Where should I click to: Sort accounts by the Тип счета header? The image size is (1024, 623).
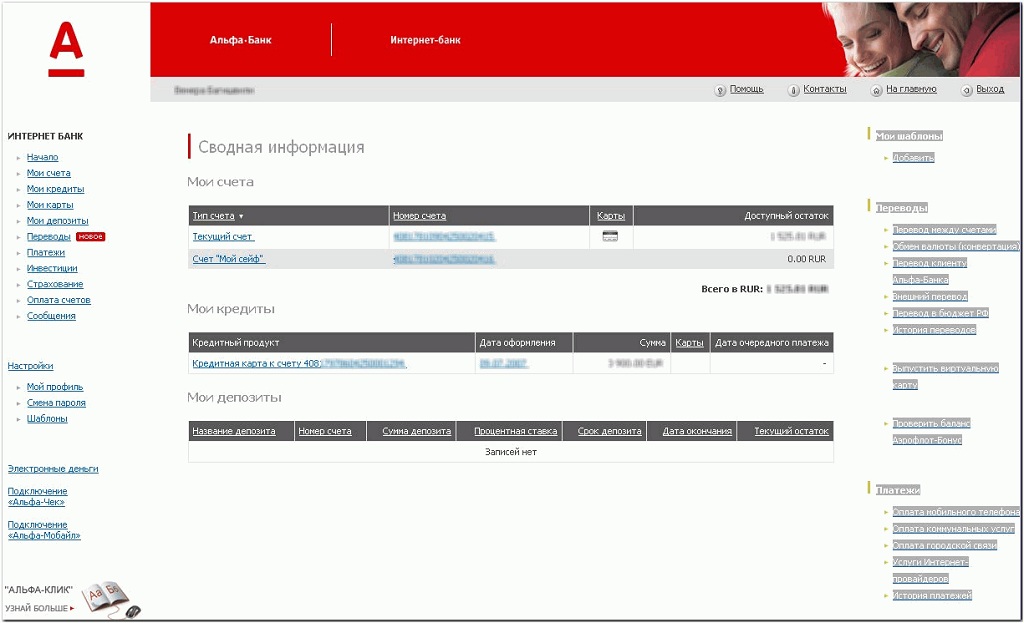(x=213, y=216)
